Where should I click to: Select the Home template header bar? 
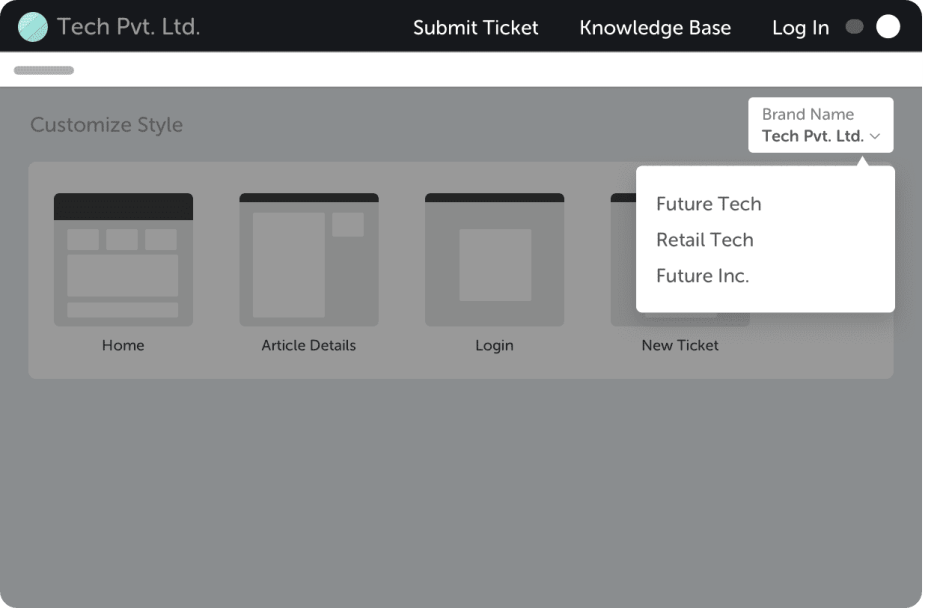tap(123, 204)
